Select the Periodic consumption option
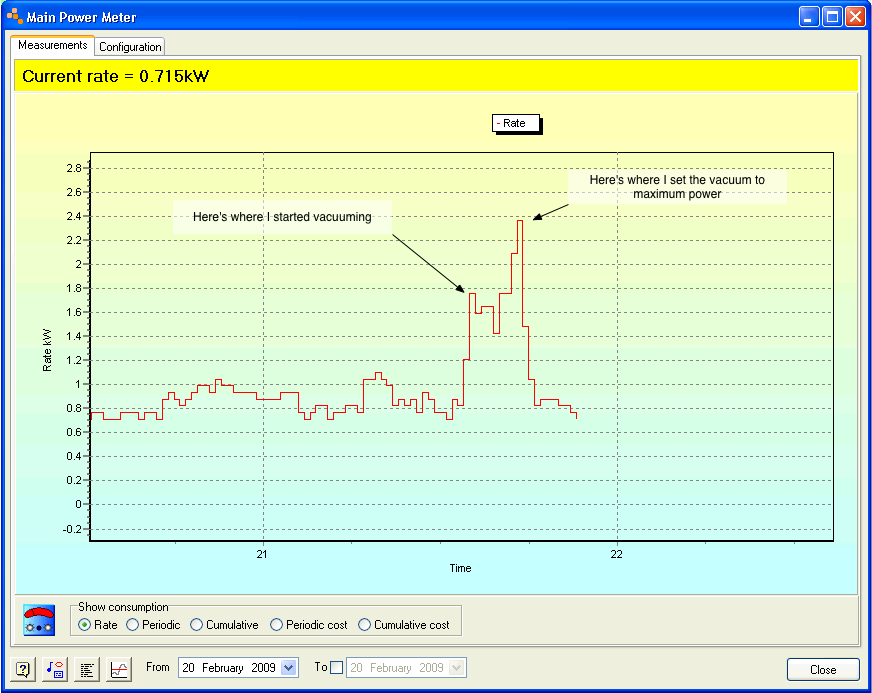872x693 pixels. point(133,625)
